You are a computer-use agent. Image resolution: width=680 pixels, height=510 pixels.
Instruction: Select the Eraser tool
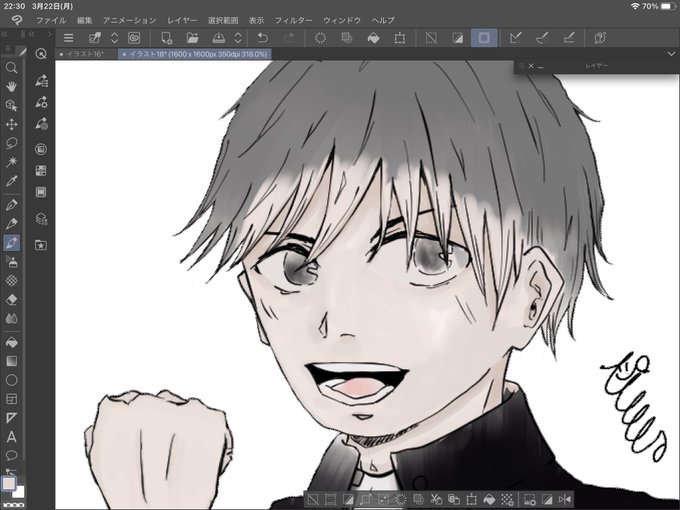[x=12, y=300]
